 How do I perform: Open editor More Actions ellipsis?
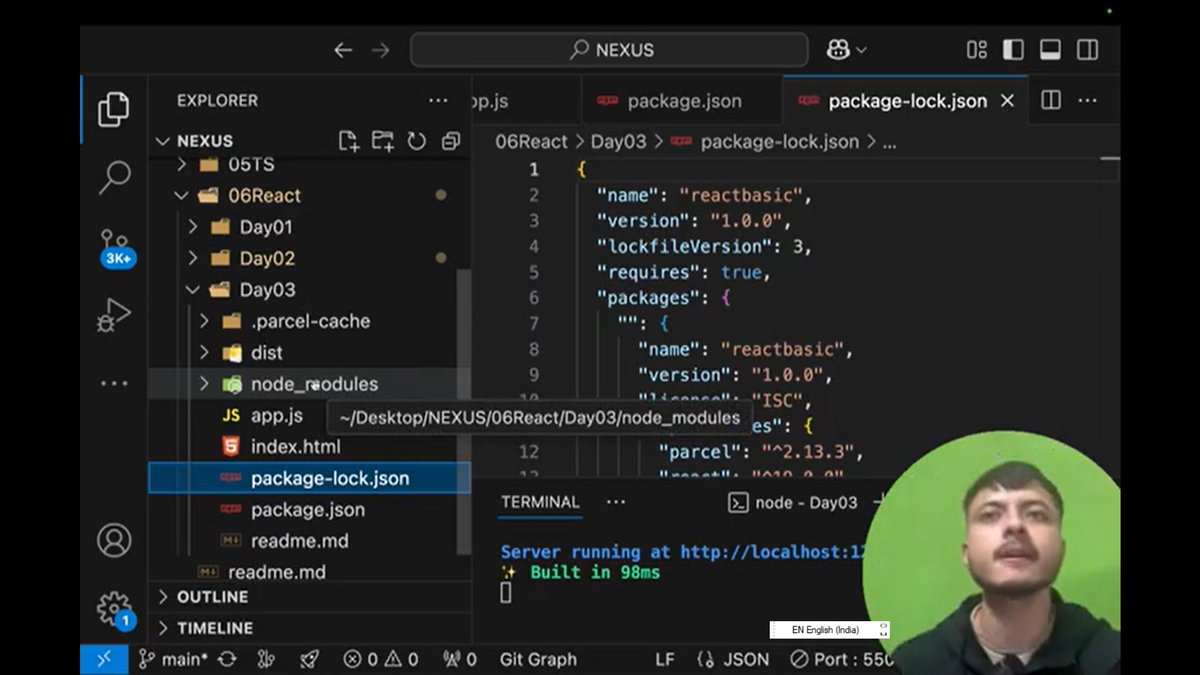1088,101
